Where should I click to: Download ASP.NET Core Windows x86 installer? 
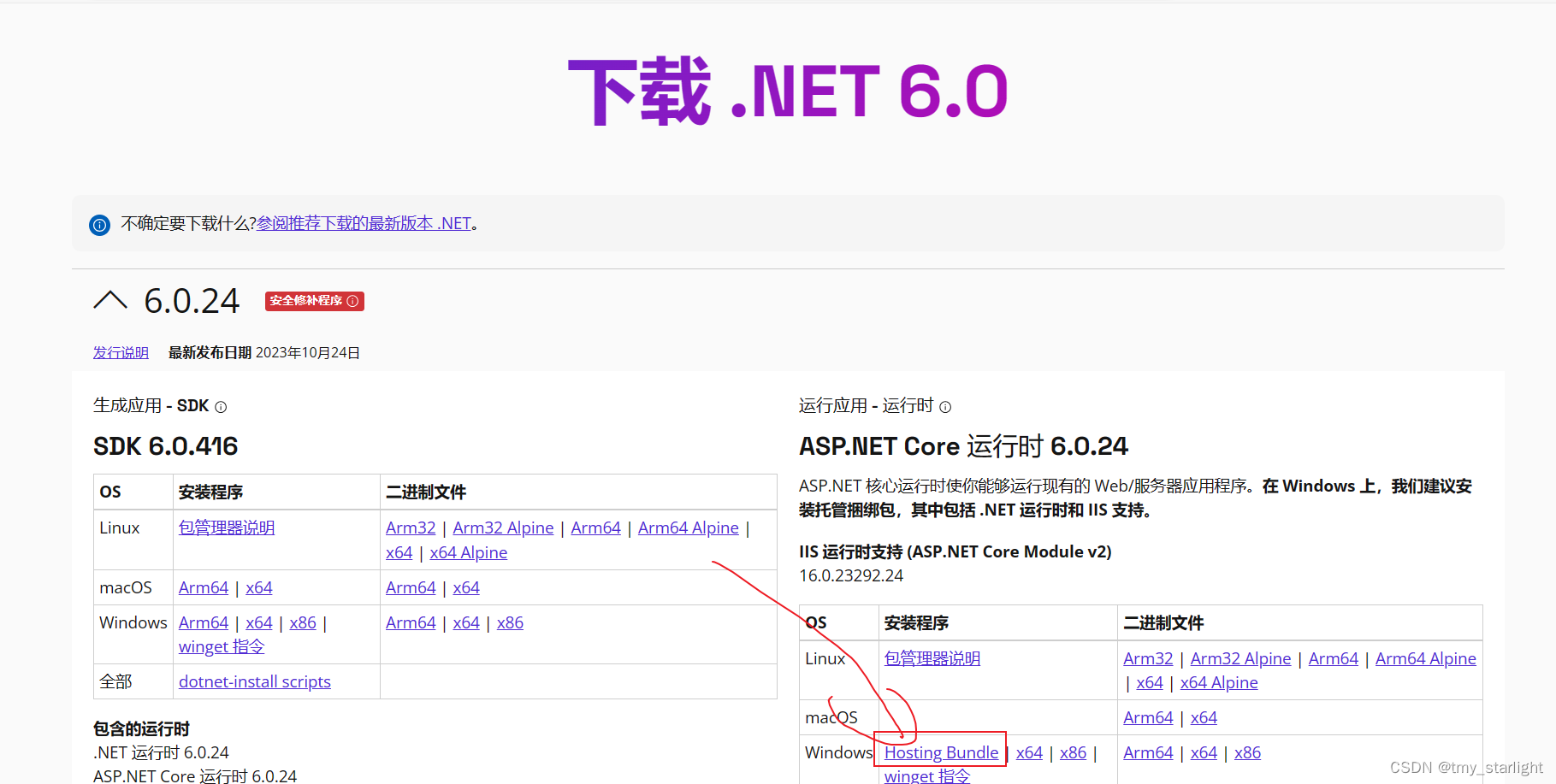1073,752
